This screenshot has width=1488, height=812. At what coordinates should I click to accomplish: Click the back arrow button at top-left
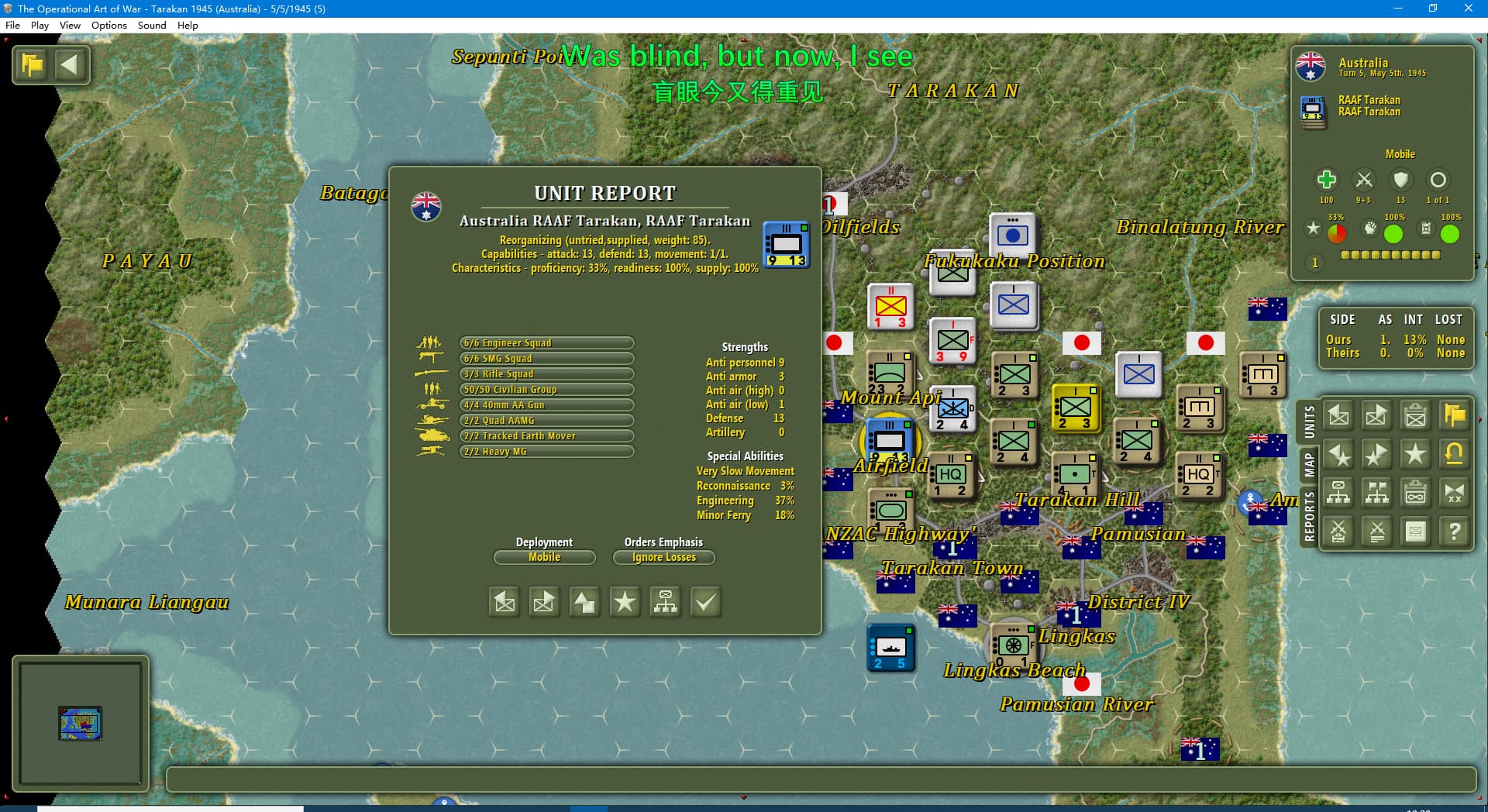point(70,64)
